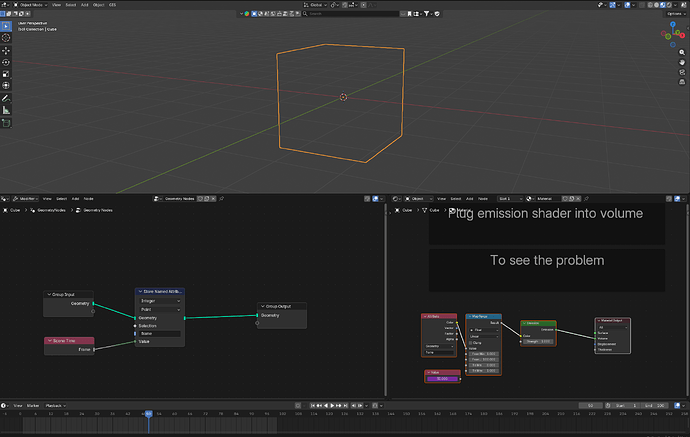Image resolution: width=690 pixels, height=437 pixels.
Task: Open the Integer data type dropdown
Action: pos(160,301)
